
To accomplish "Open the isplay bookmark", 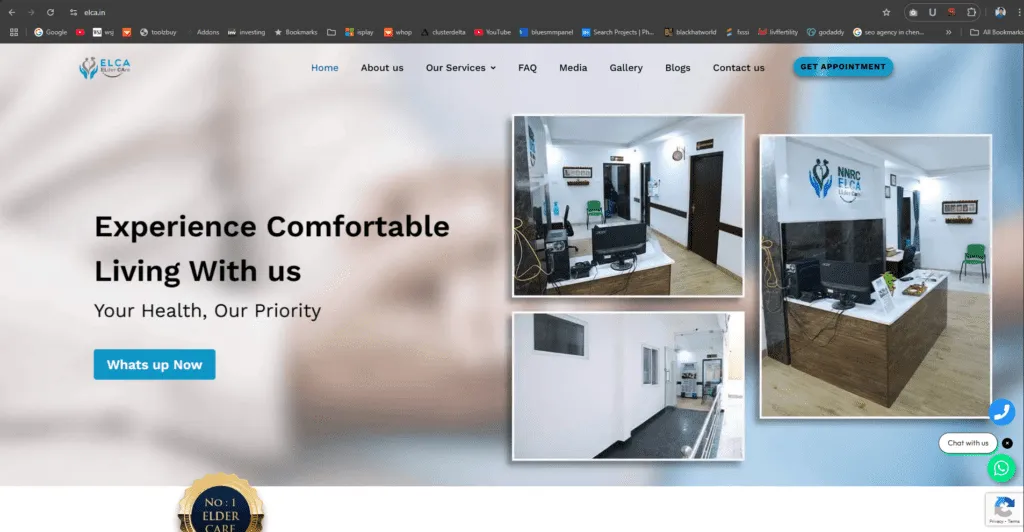I will click(x=359, y=32).
